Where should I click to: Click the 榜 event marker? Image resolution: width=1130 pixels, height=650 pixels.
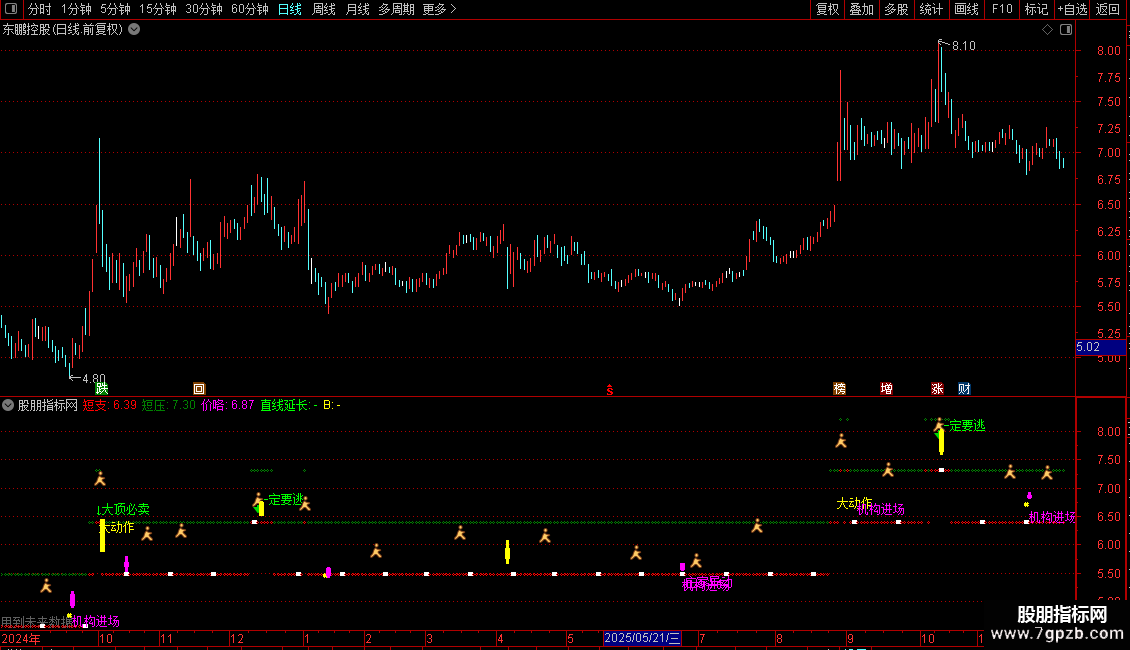pyautogui.click(x=840, y=389)
